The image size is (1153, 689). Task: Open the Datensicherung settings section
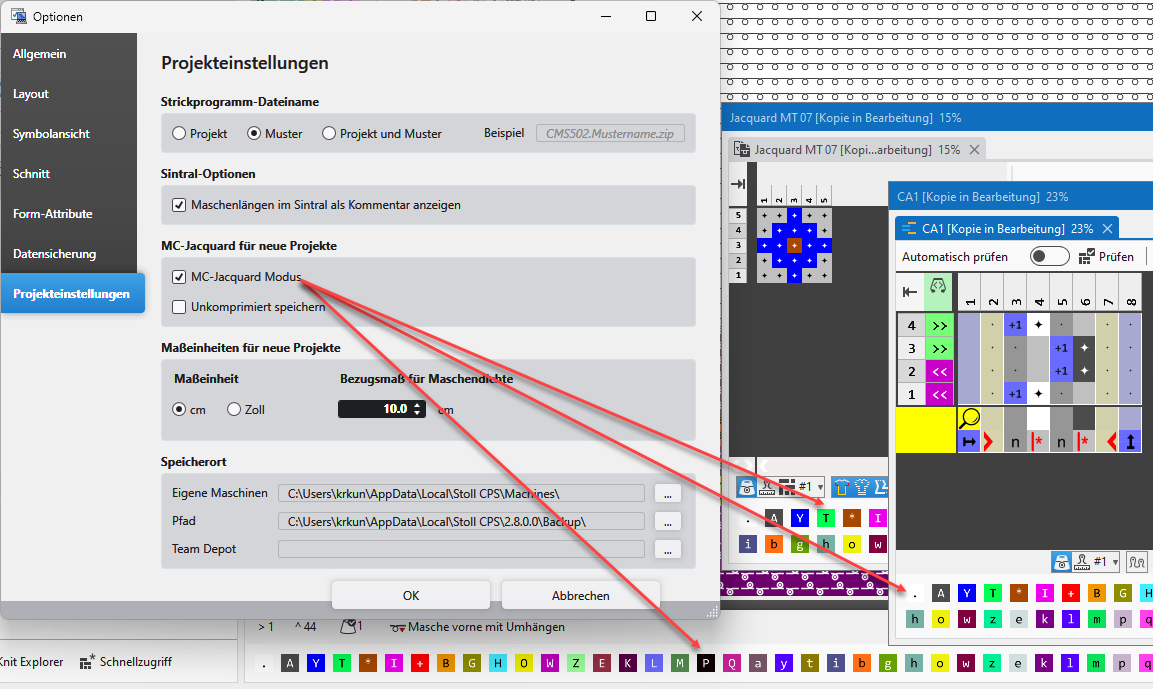55,254
